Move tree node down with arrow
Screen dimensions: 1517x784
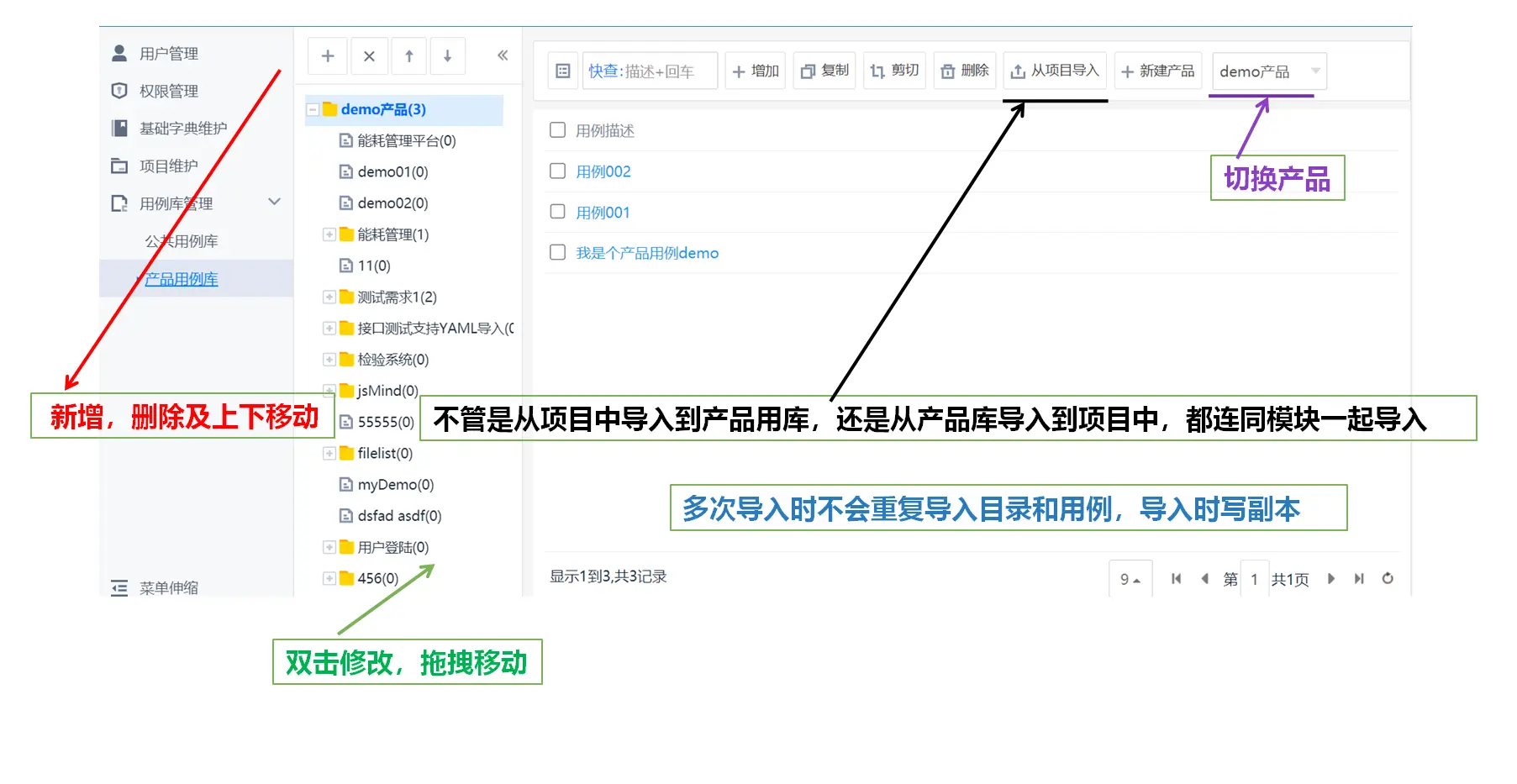click(x=448, y=56)
